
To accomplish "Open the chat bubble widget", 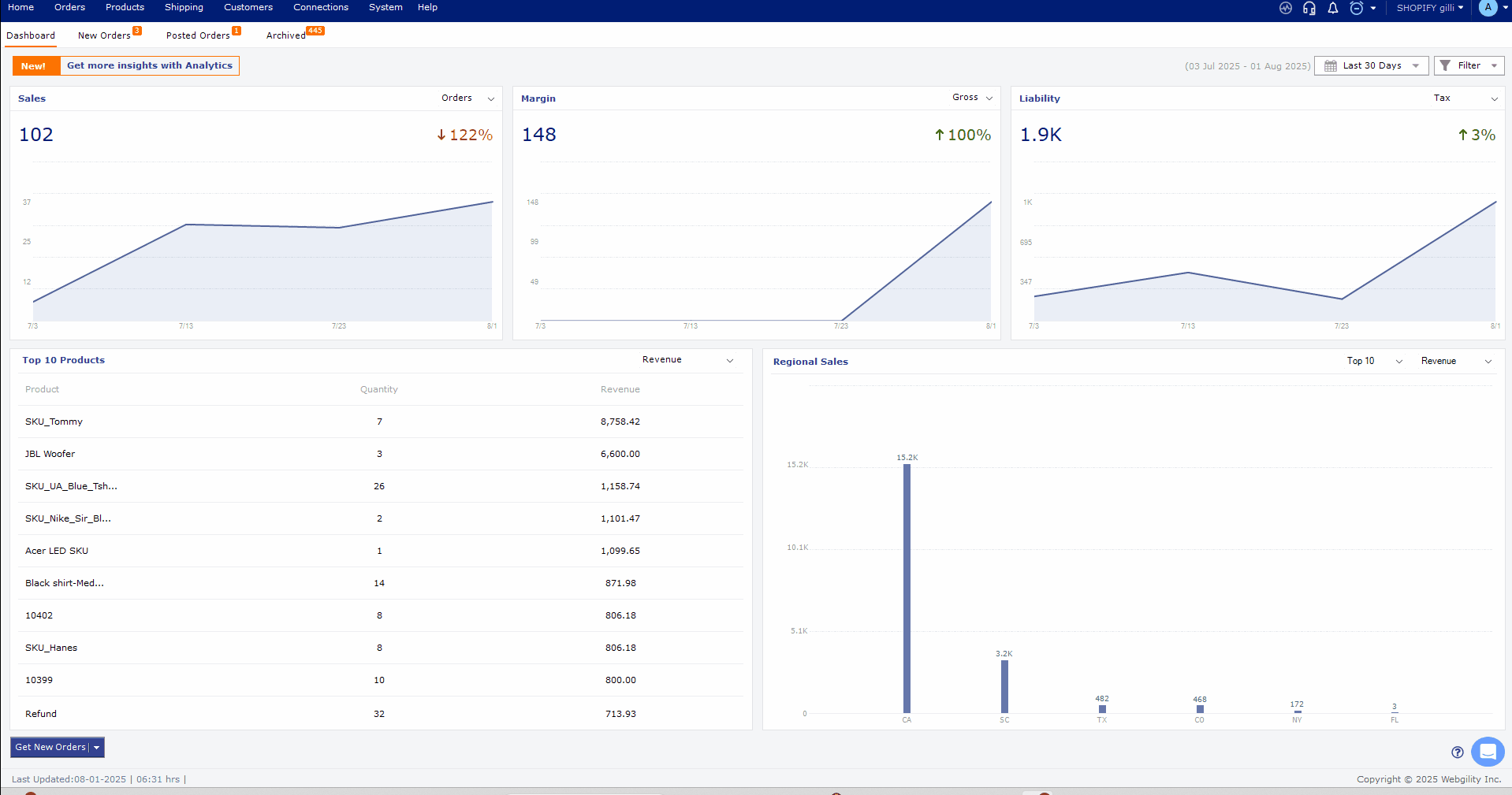I will (1488, 751).
